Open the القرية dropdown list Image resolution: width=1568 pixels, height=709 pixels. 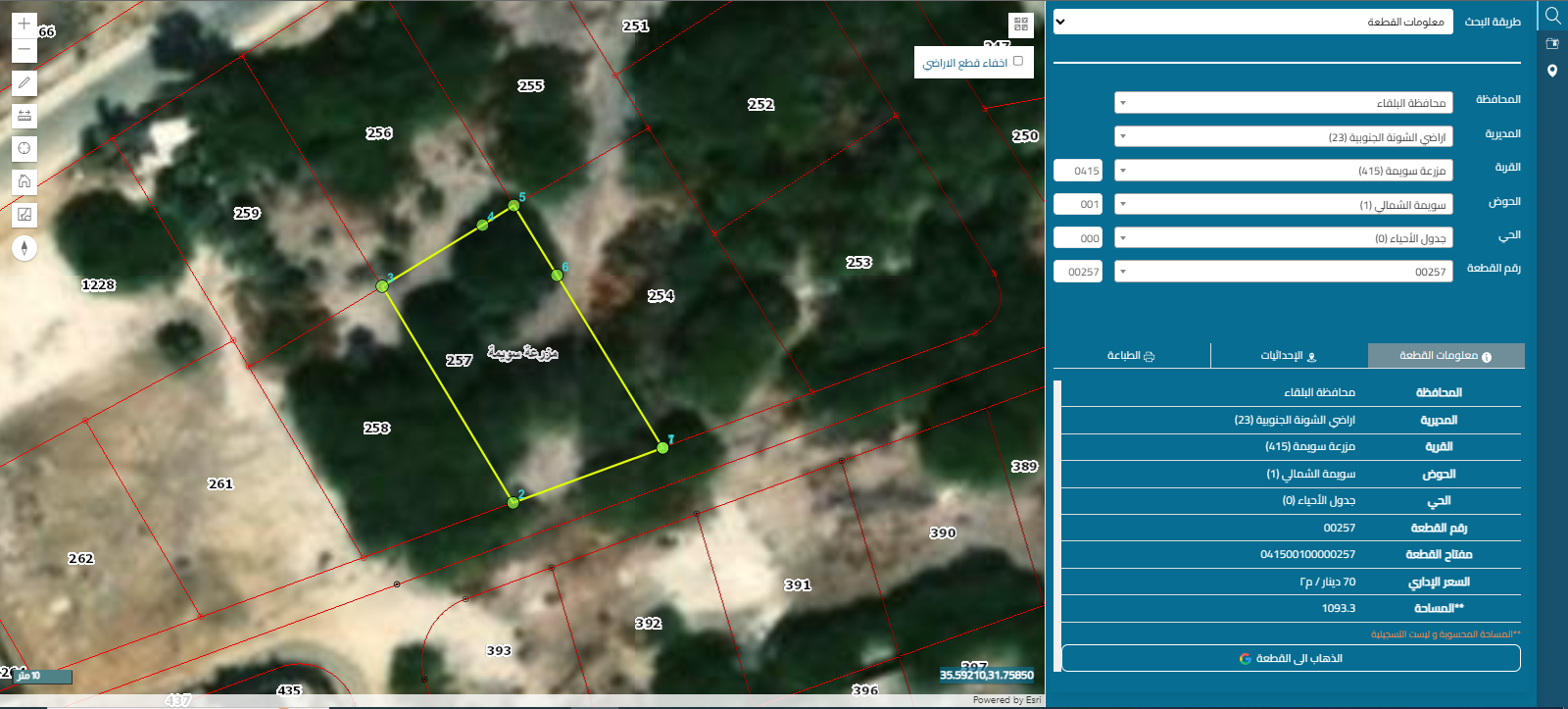pyautogui.click(x=1284, y=171)
